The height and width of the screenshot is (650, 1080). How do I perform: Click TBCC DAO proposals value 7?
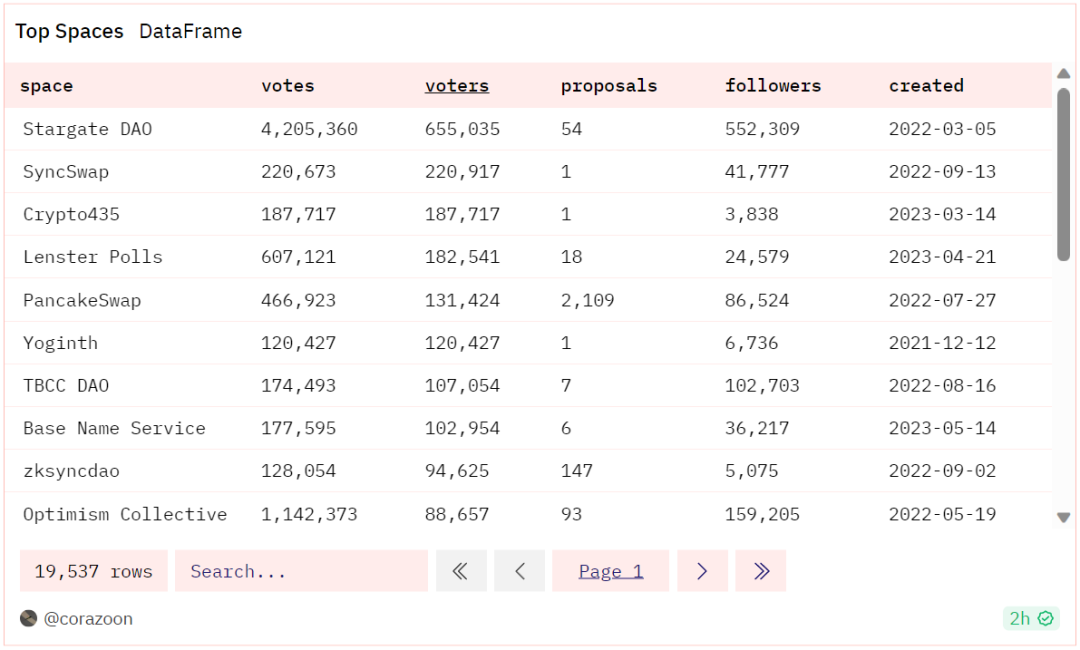(566, 386)
